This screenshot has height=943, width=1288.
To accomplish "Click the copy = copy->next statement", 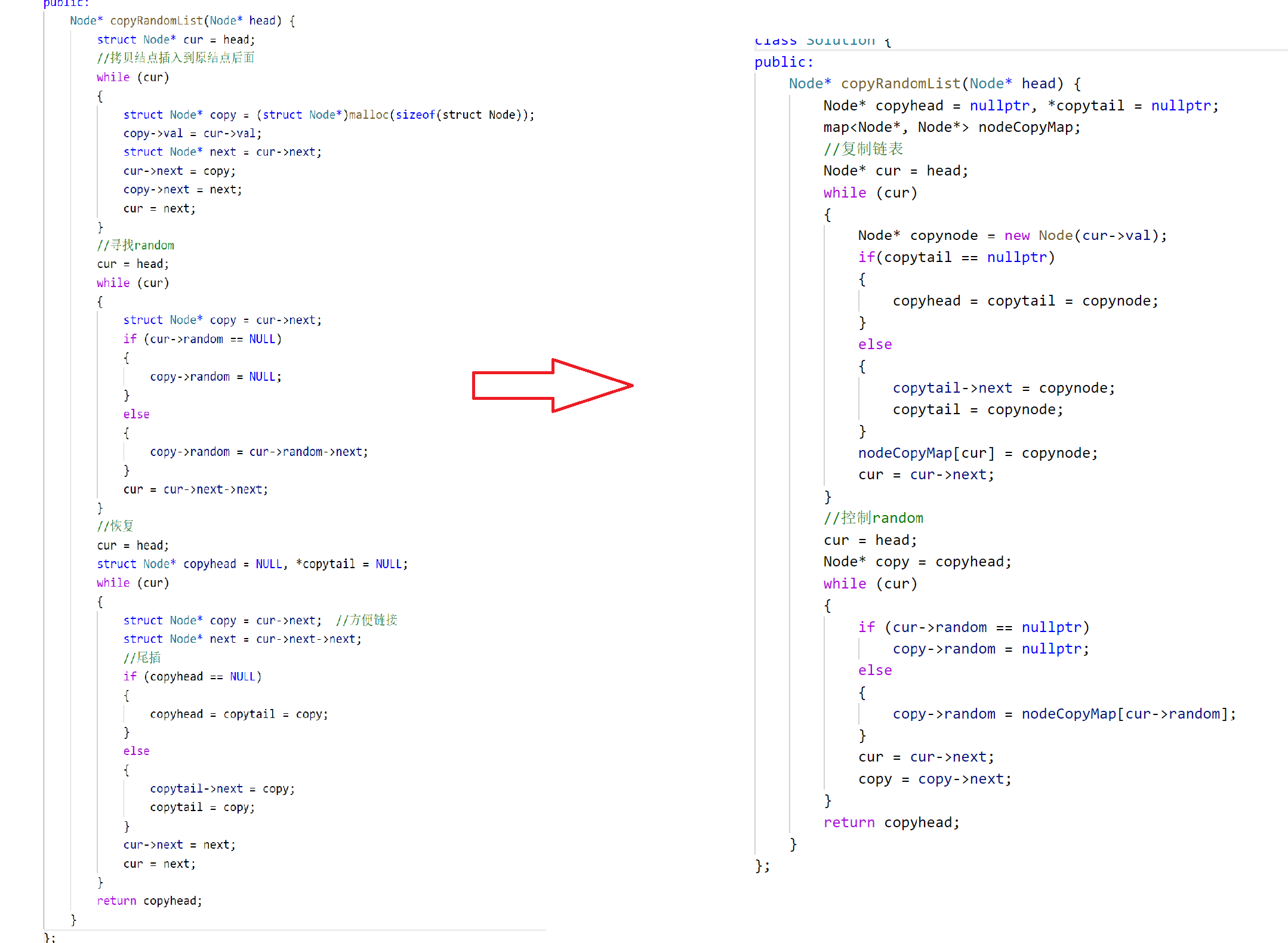I will (x=935, y=779).
